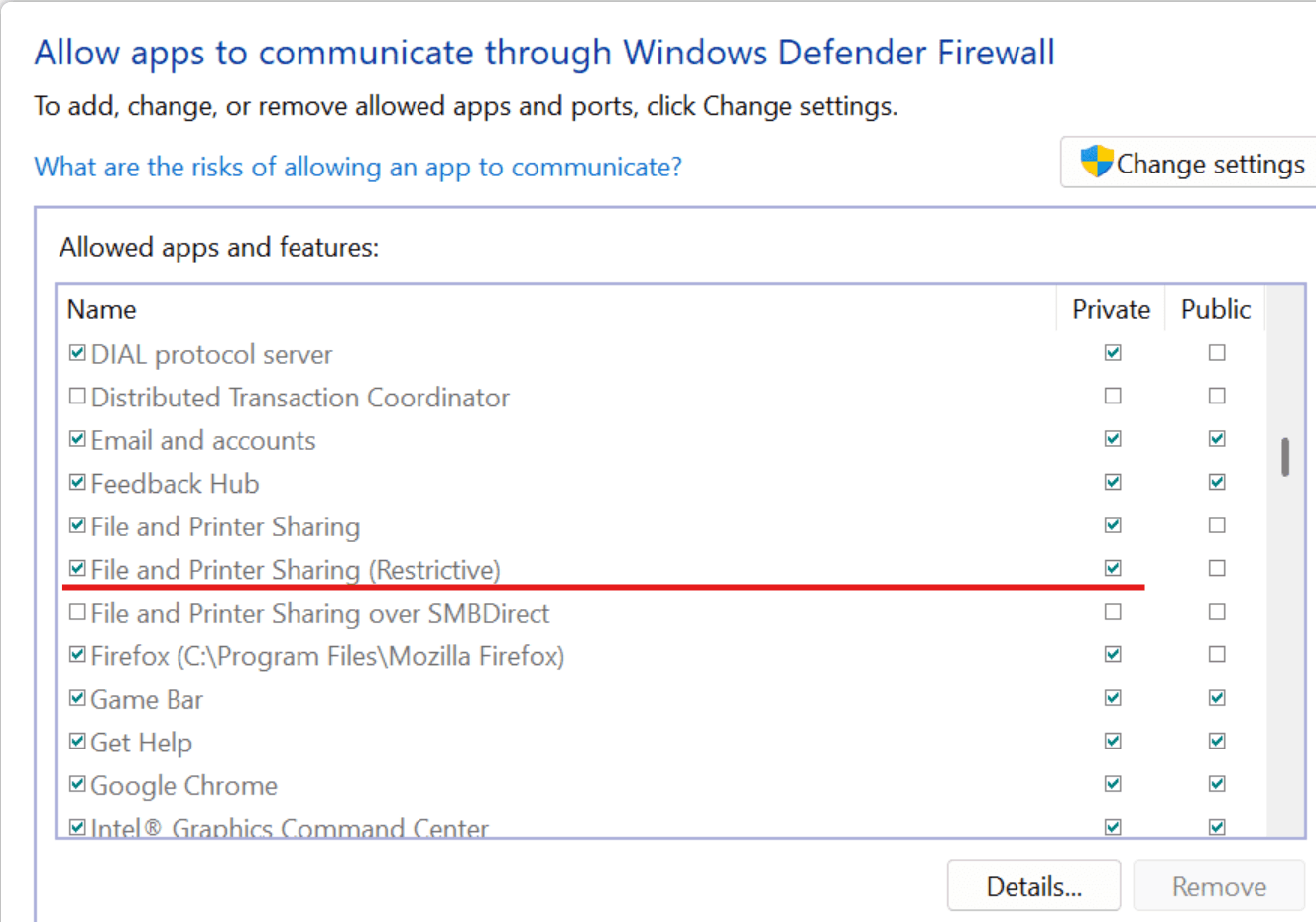
Task: Toggle the DIAL protocol server name checkbox
Action: [x=77, y=353]
